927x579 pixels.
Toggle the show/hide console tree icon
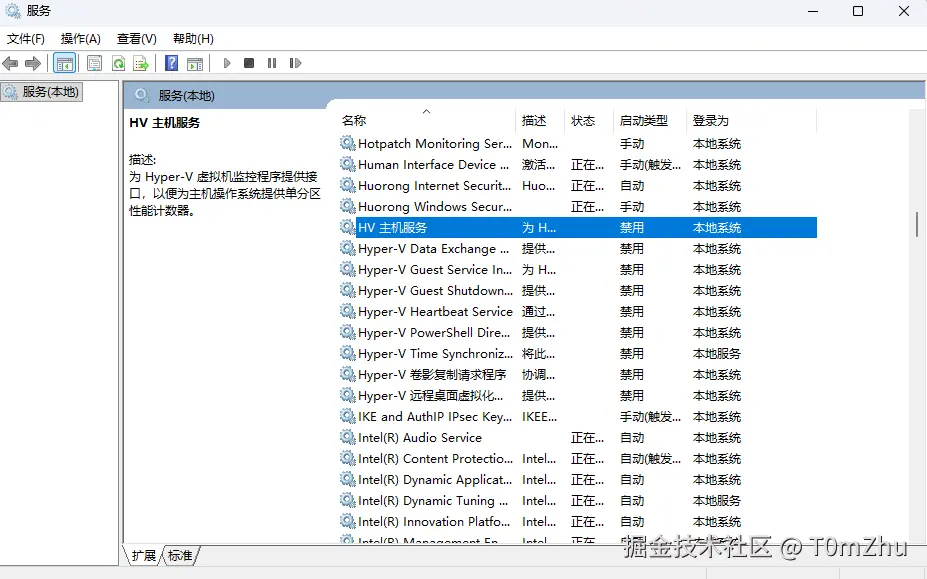(64, 63)
